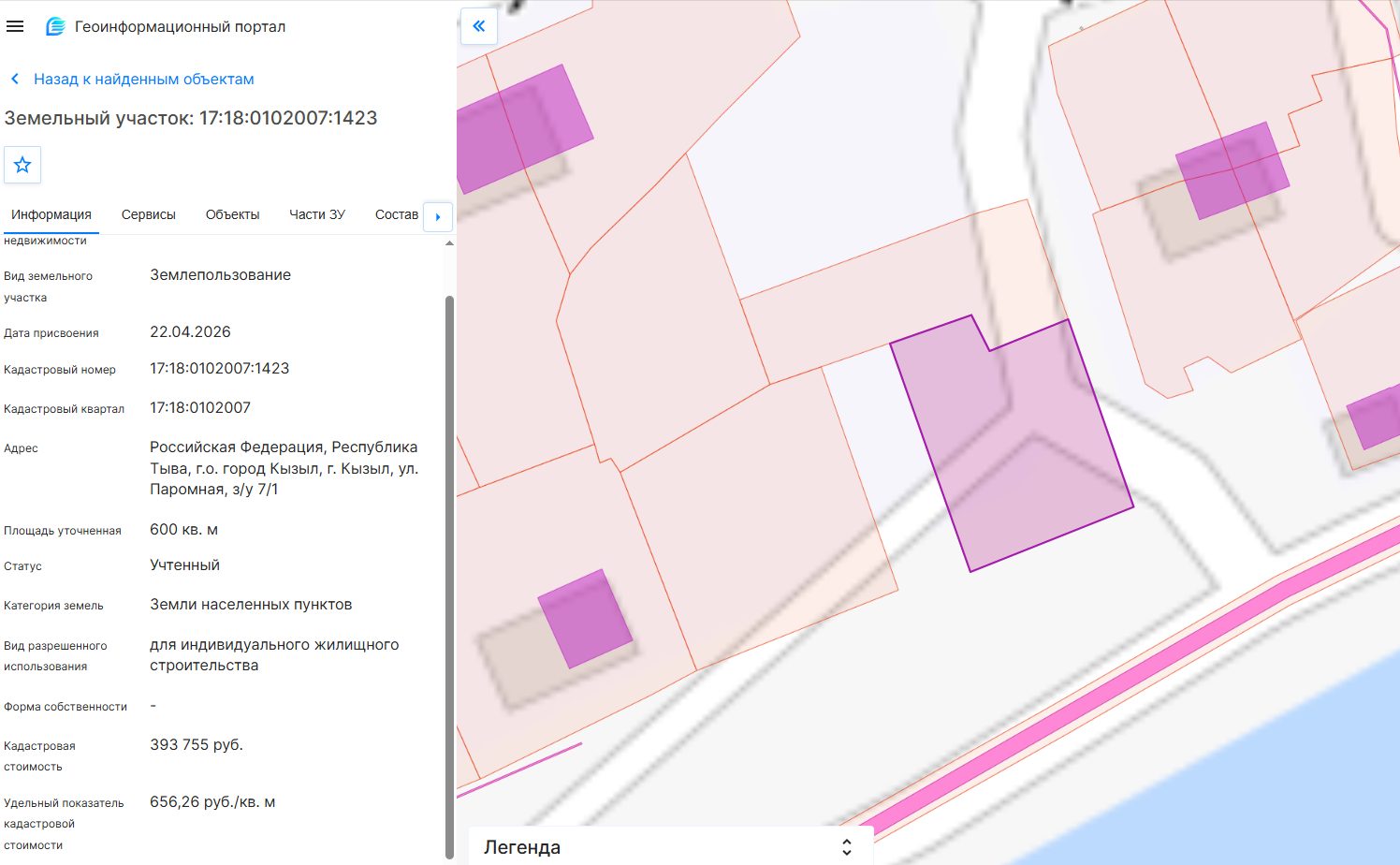Click the back arrow beside Назад к найденным объектам
The width and height of the screenshot is (1400, 865).
tap(15, 80)
